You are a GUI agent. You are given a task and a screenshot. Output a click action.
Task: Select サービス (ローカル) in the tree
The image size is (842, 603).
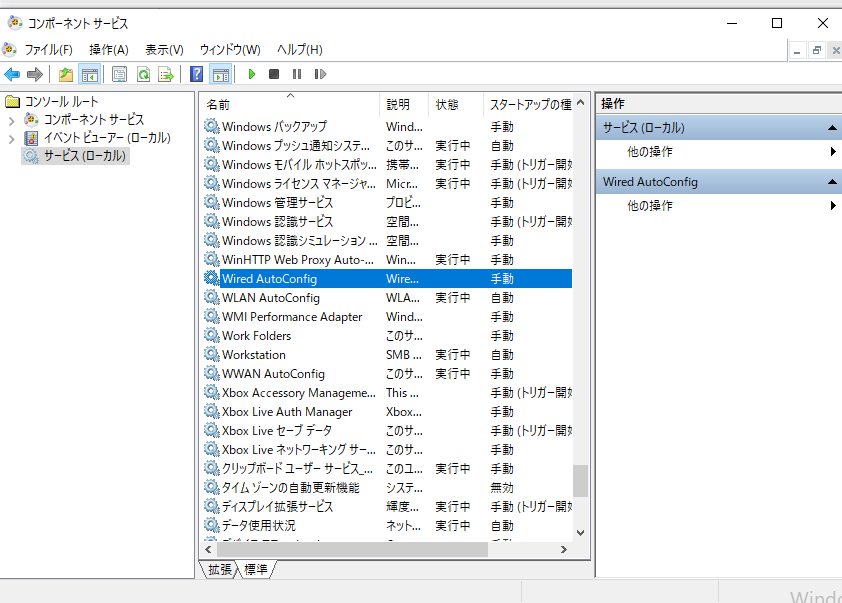[x=84, y=156]
